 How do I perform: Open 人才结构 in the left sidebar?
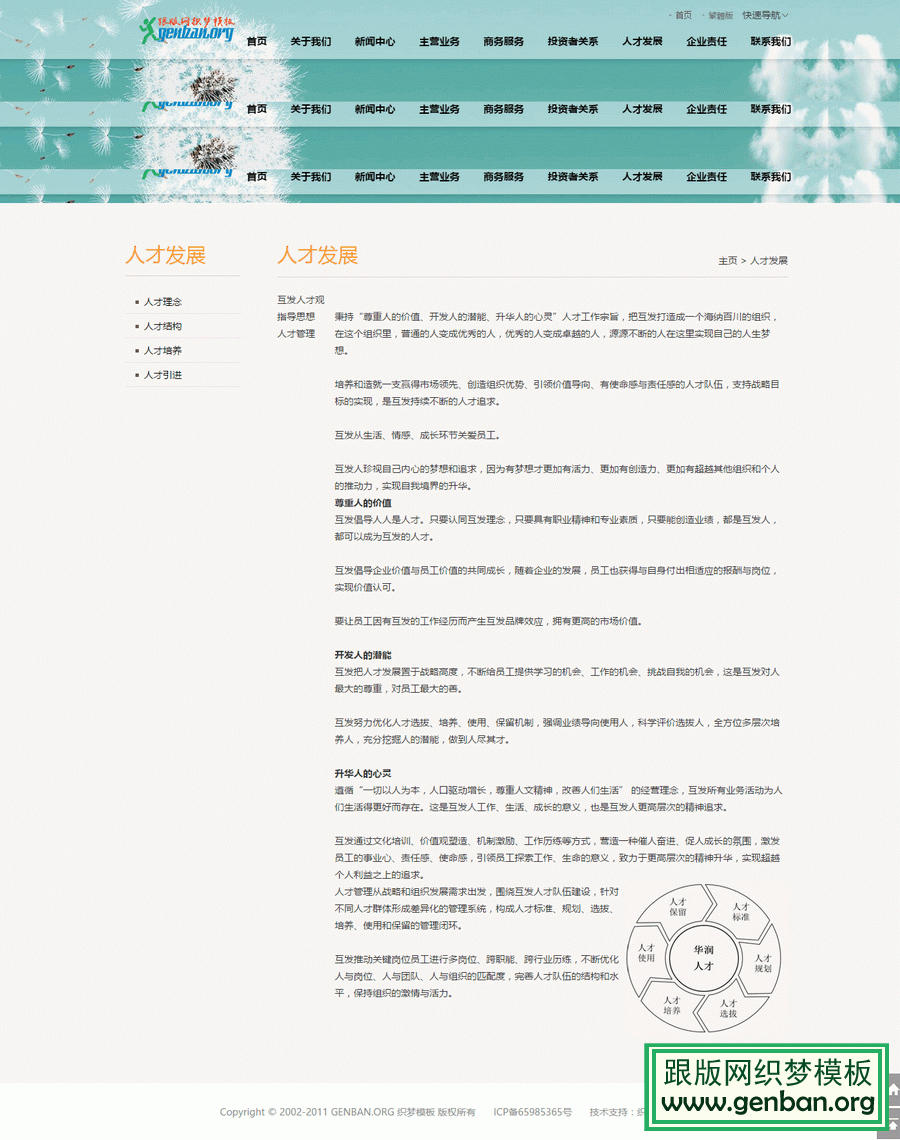point(162,326)
